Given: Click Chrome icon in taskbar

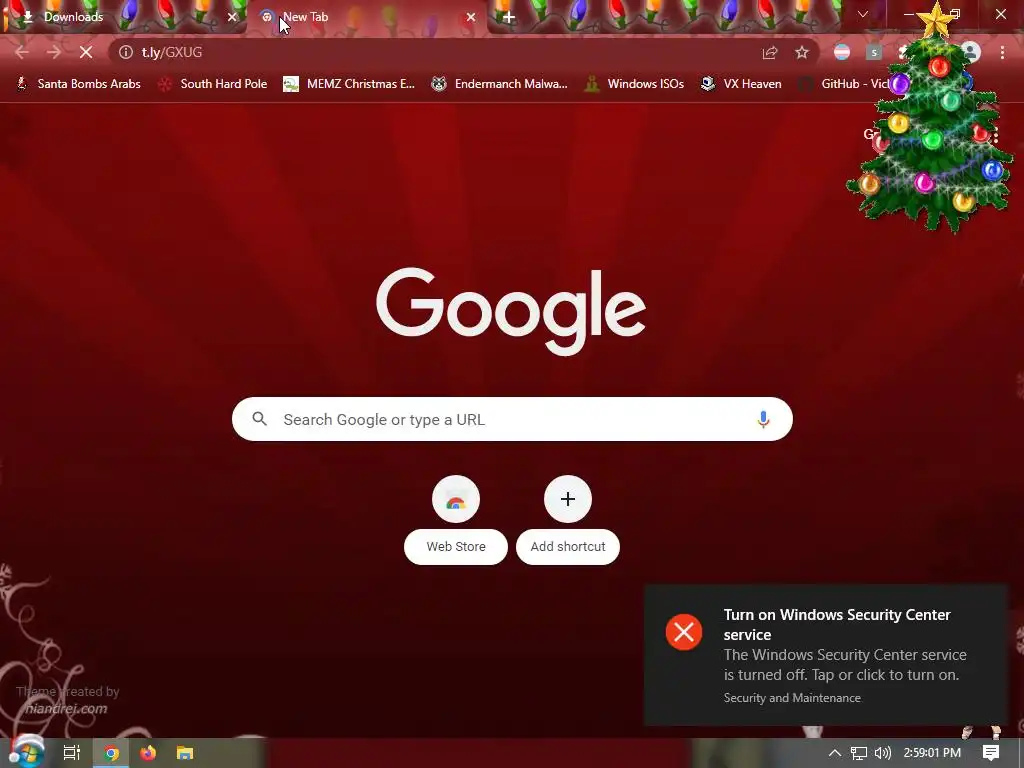Looking at the screenshot, I should (x=112, y=753).
